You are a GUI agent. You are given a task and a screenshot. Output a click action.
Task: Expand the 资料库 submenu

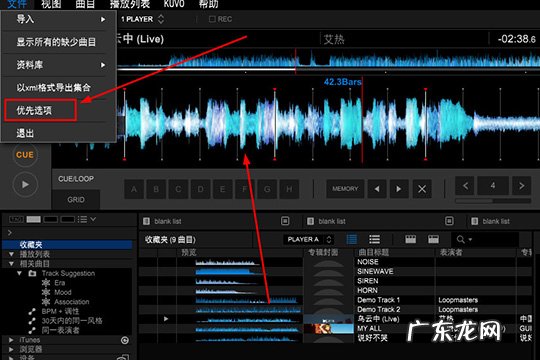pos(59,65)
